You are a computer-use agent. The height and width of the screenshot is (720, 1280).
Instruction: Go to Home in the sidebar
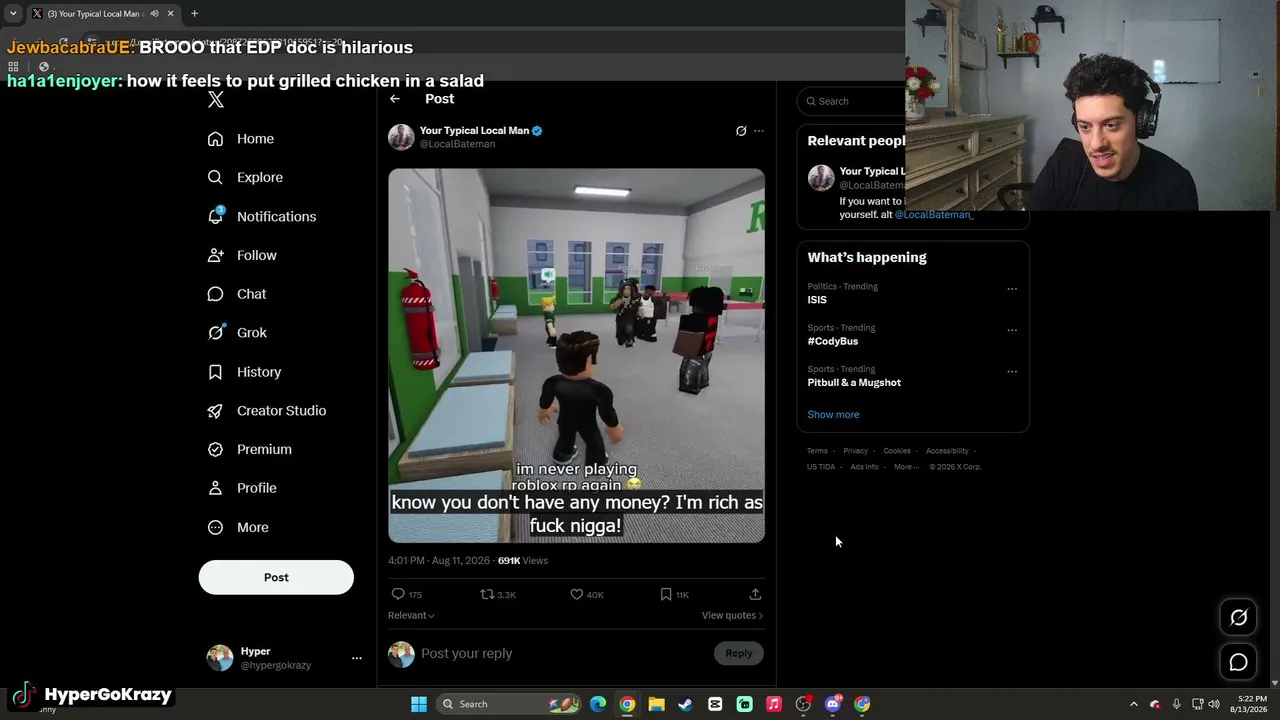[x=240, y=139]
